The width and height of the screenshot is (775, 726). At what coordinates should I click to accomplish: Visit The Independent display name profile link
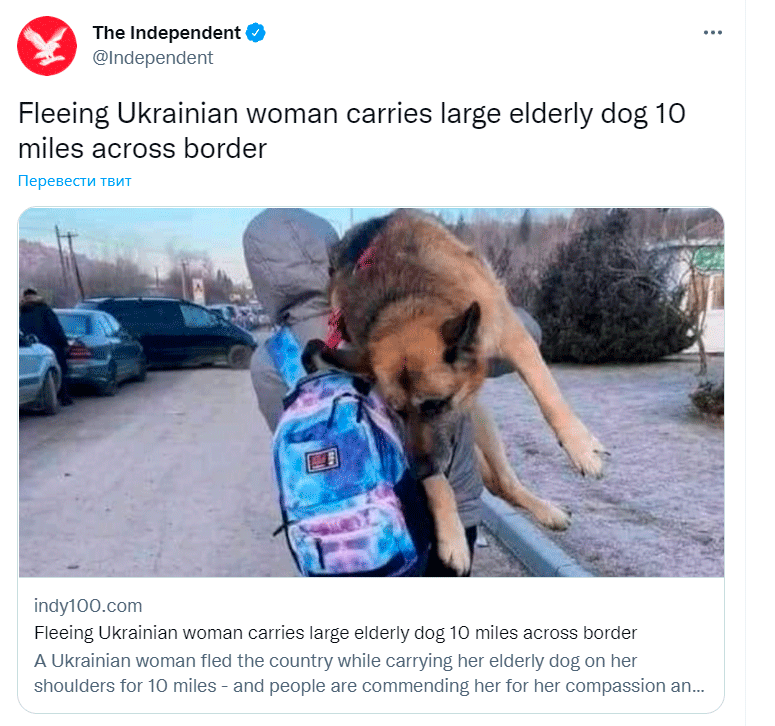point(167,33)
